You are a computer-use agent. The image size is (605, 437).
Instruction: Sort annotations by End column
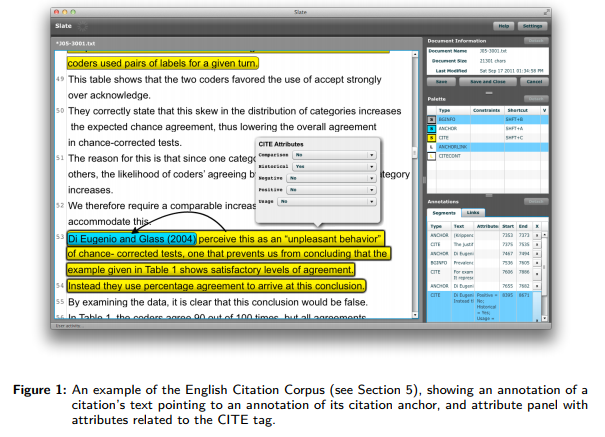523,226
